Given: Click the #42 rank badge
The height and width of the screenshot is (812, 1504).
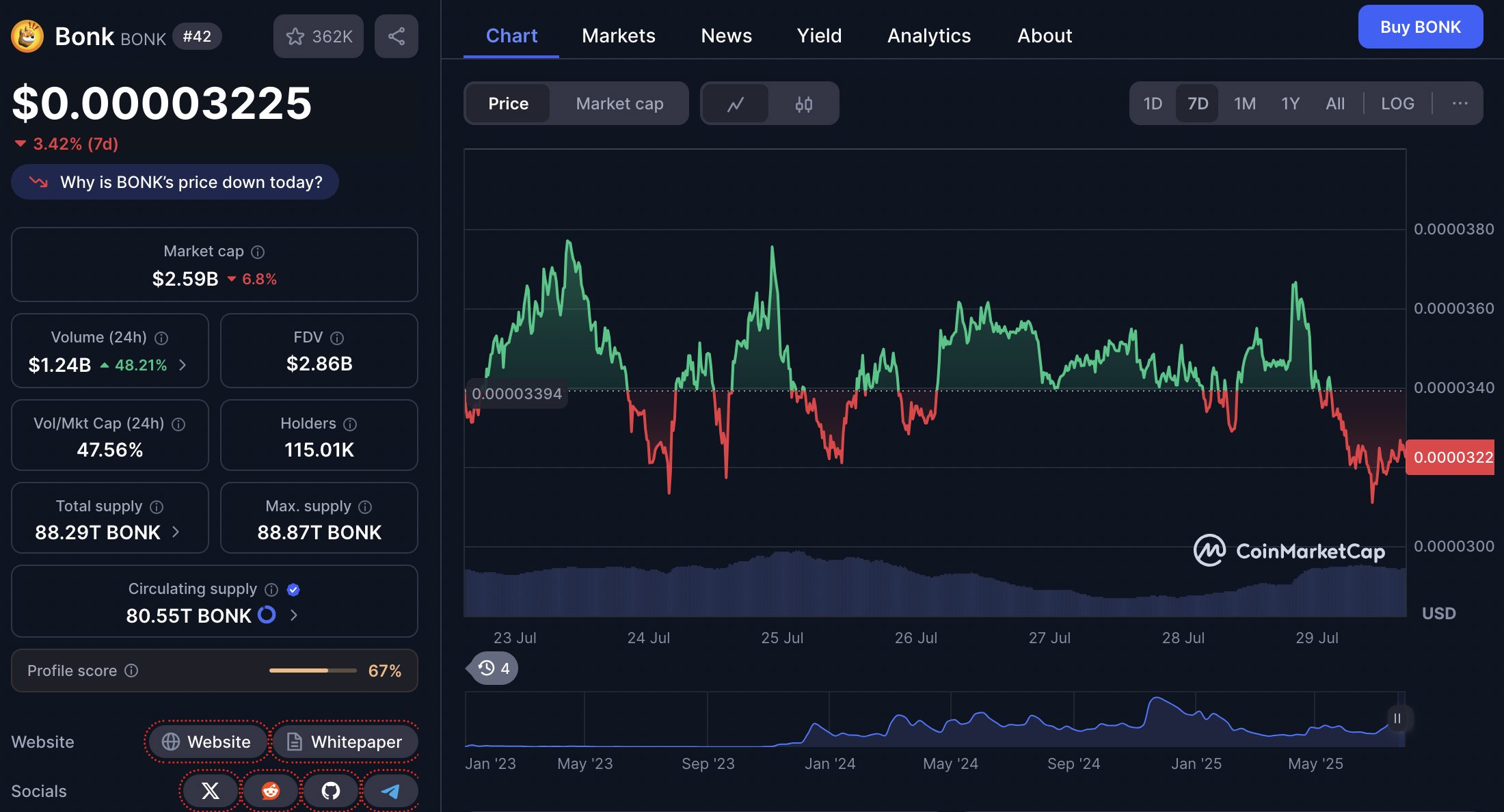Looking at the screenshot, I should [x=197, y=36].
